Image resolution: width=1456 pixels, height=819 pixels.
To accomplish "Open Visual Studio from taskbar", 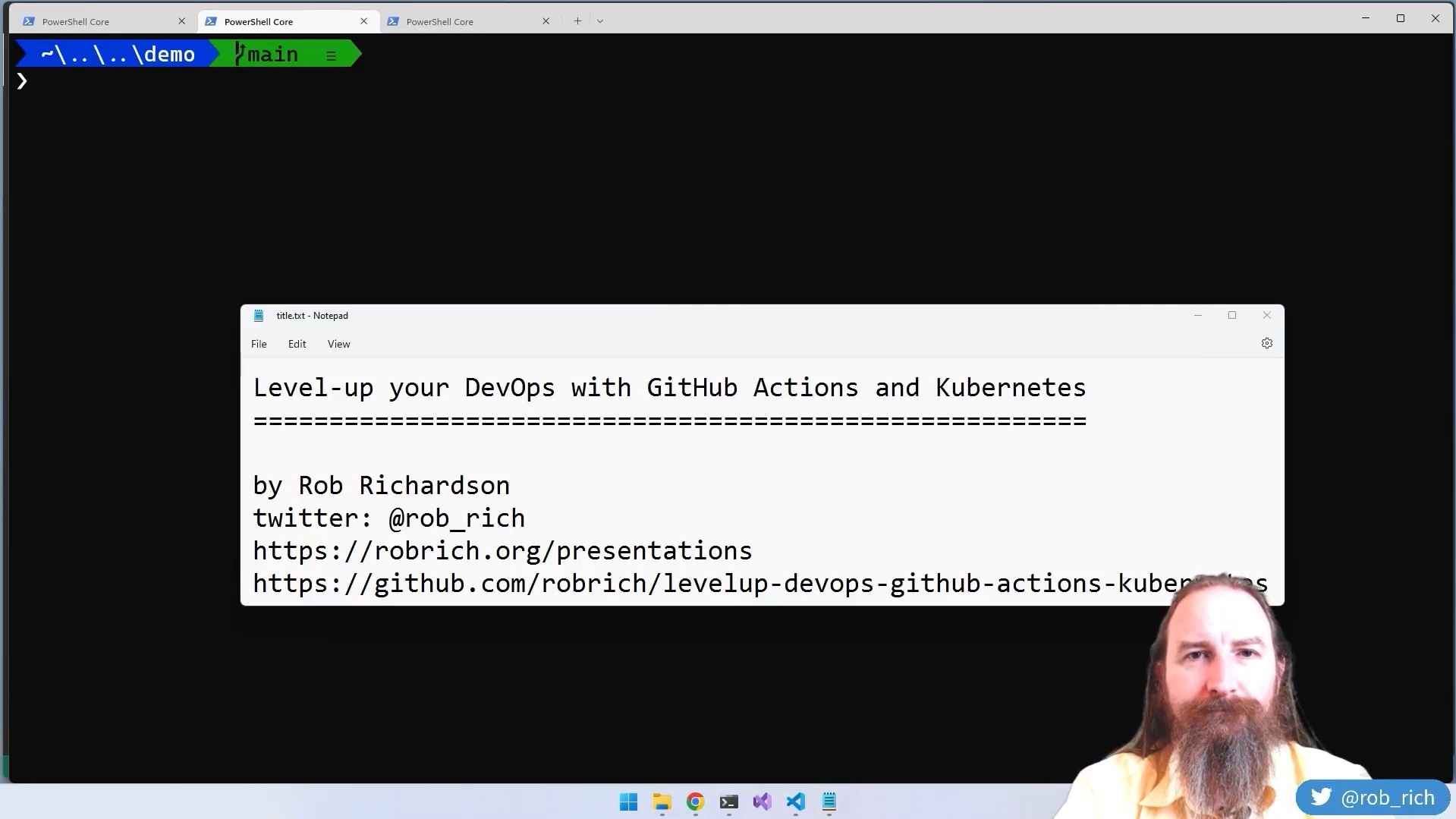I will (762, 802).
